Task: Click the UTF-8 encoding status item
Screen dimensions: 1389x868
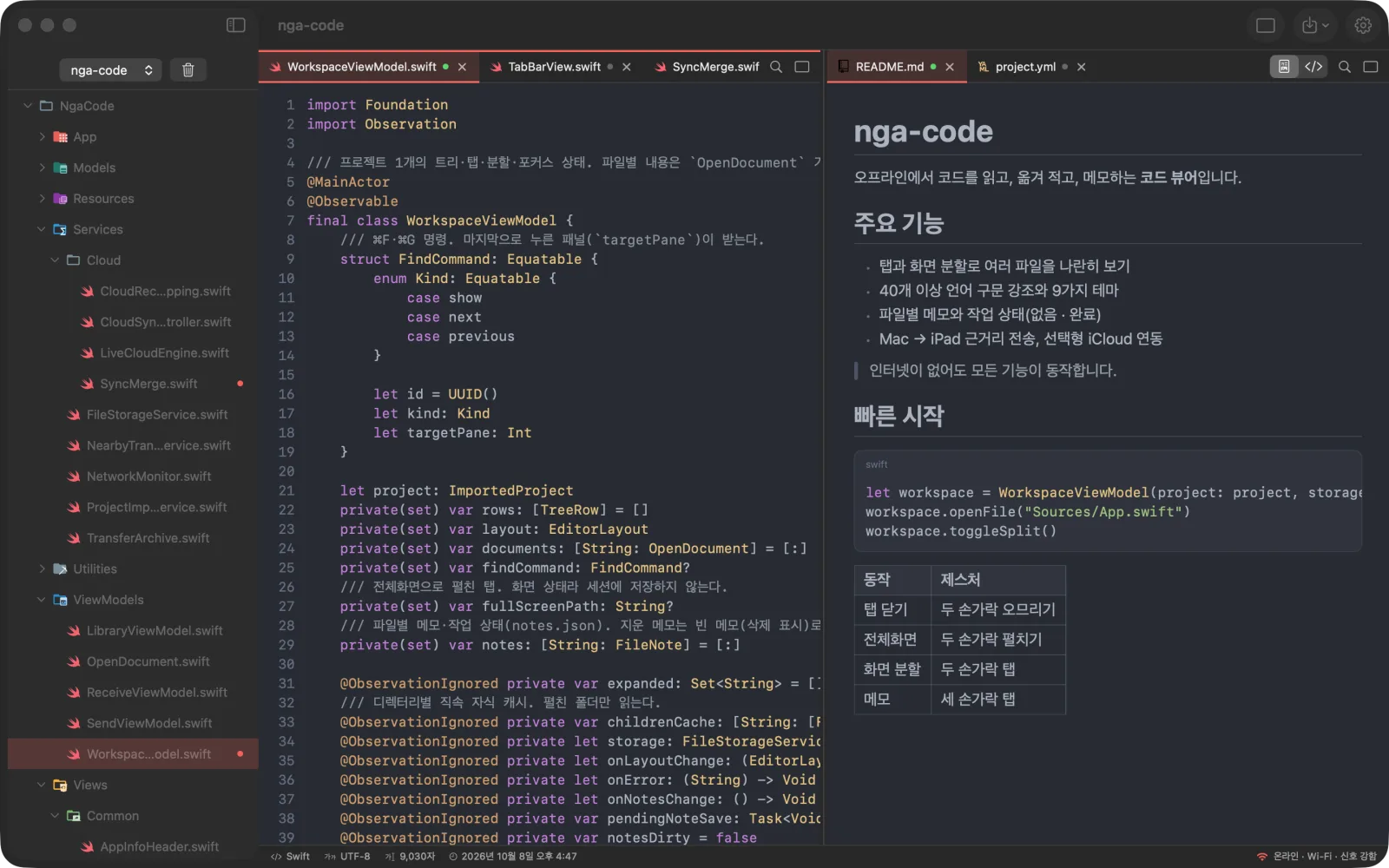Action: click(347, 857)
